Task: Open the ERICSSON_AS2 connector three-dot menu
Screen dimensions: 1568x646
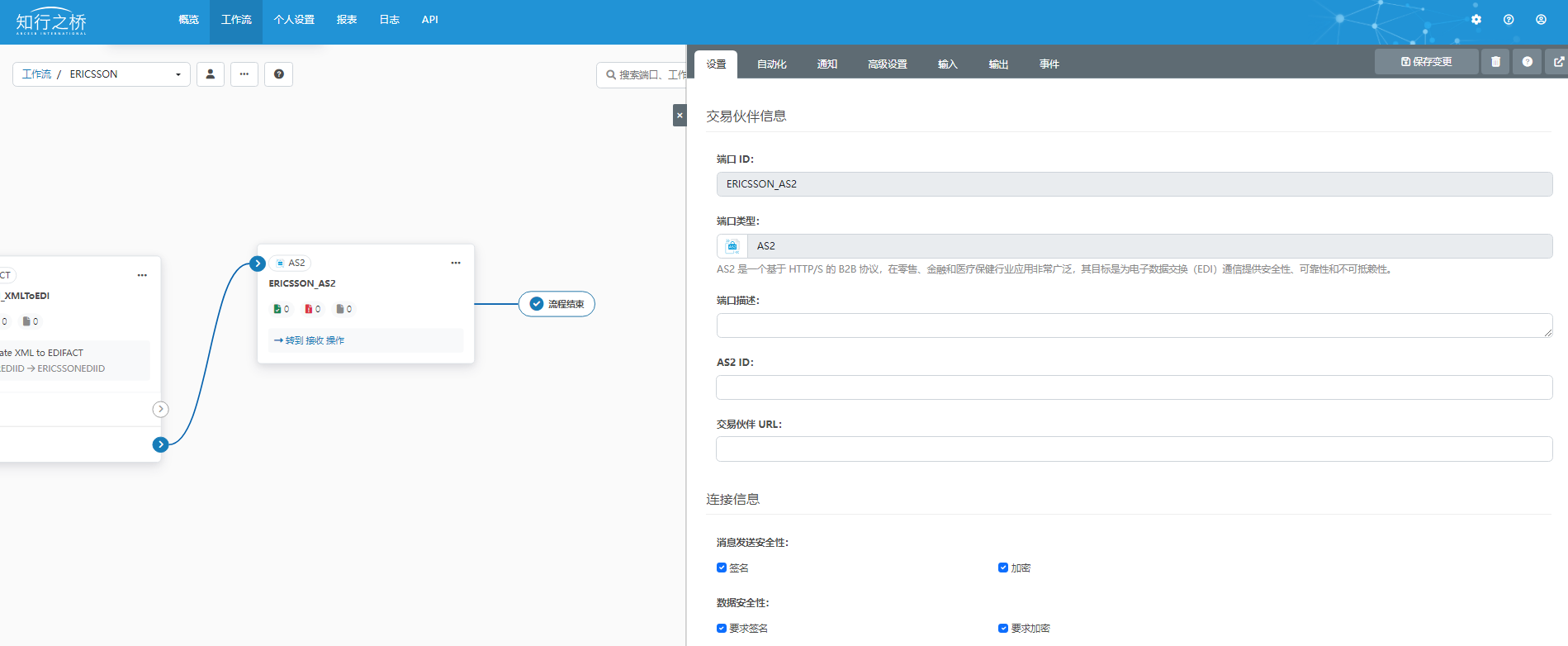Action: pos(456,263)
